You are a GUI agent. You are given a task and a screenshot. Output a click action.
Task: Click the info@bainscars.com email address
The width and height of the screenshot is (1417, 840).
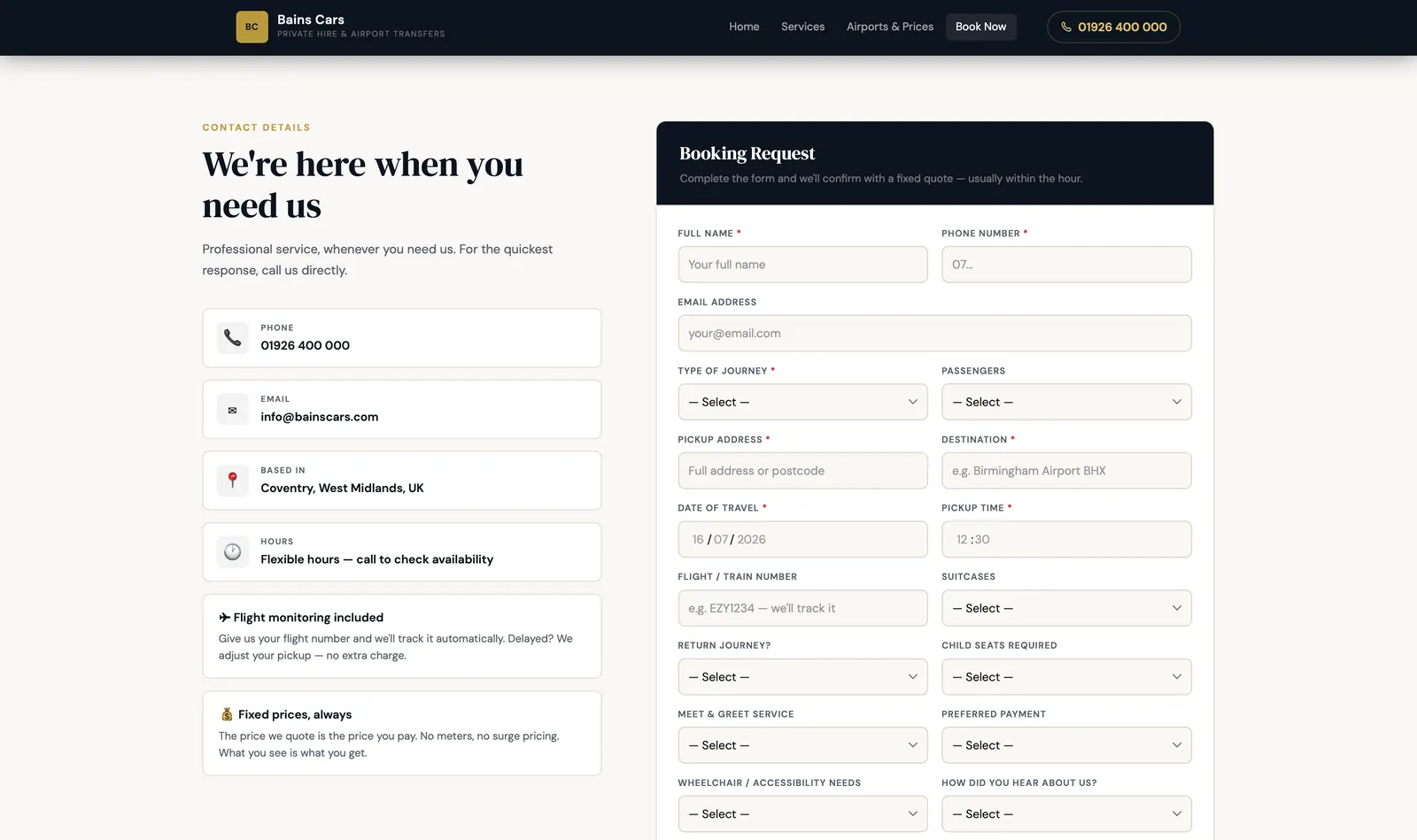click(x=320, y=417)
